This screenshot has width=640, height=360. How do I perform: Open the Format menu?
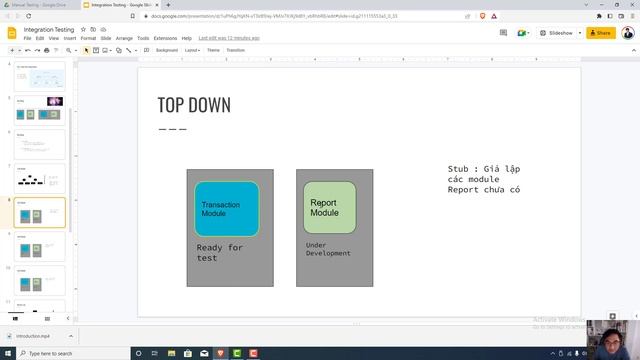[88, 38]
